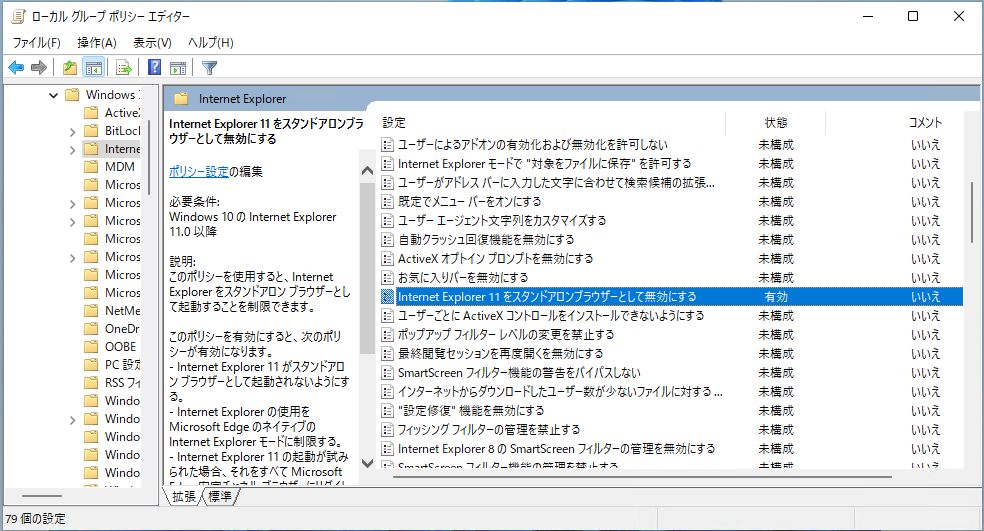Screen dimensions: 984x531
Task: Select policy フィッシング フィルターの管理を禁止する
Action: tap(489, 430)
